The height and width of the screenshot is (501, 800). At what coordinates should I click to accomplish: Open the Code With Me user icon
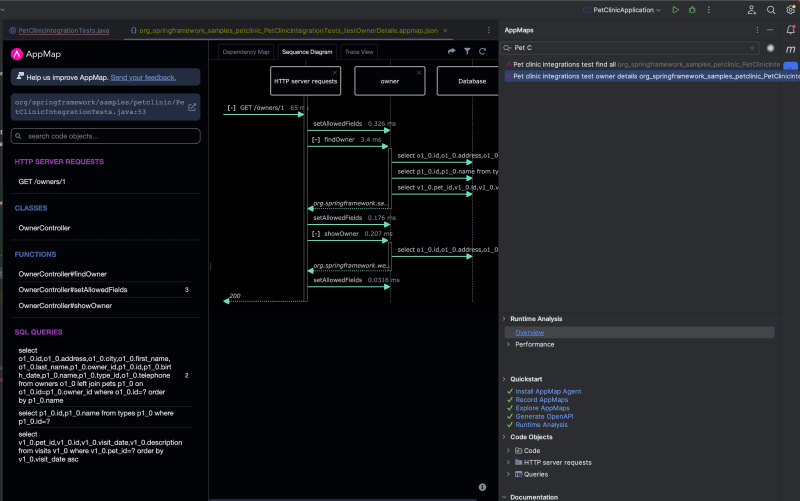(752, 10)
